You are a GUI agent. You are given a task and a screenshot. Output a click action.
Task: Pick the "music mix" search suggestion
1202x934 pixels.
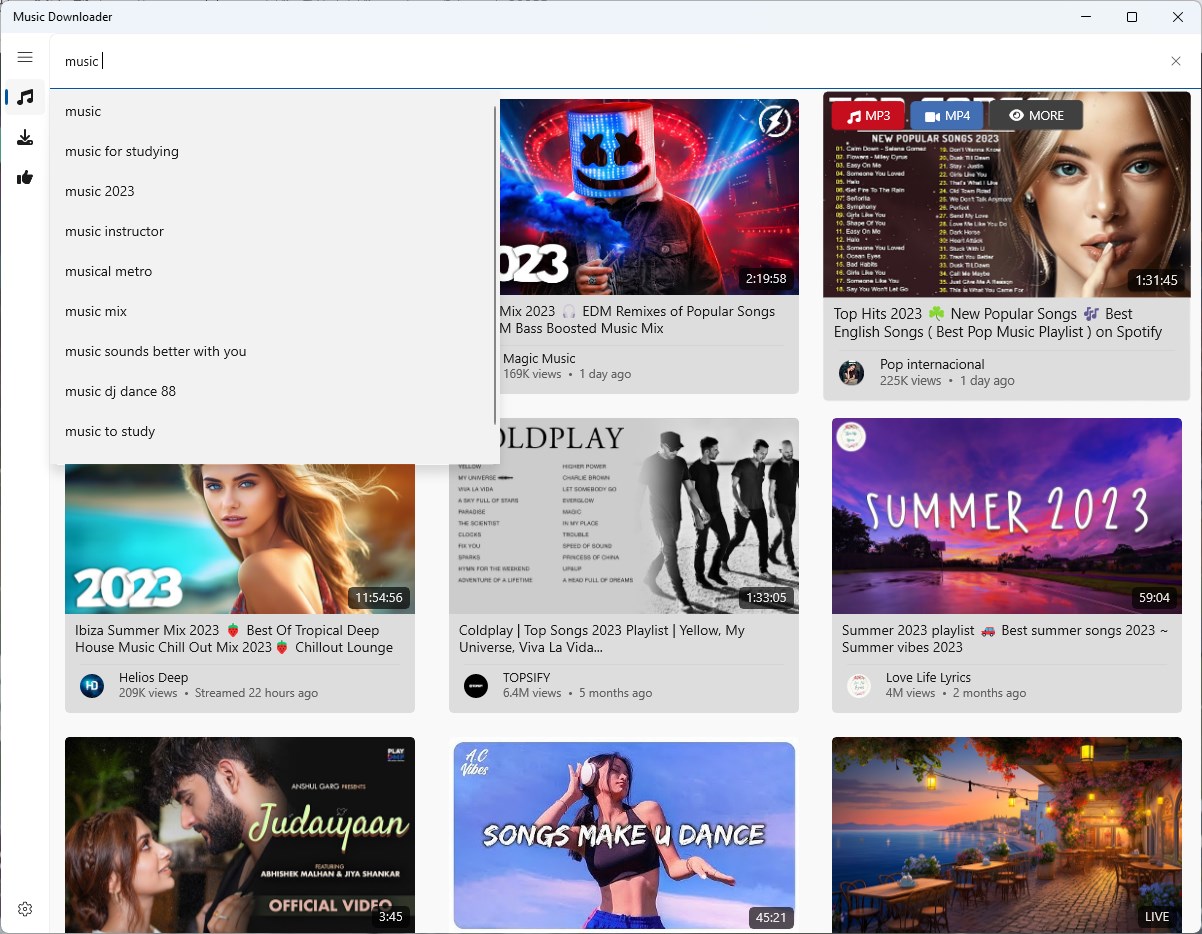96,311
